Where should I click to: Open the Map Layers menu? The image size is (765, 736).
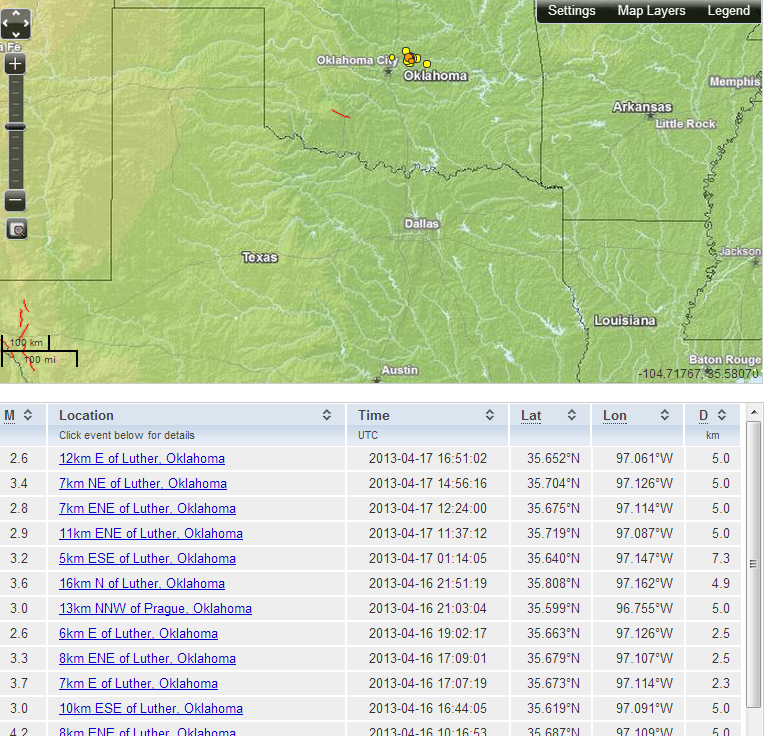click(x=651, y=11)
